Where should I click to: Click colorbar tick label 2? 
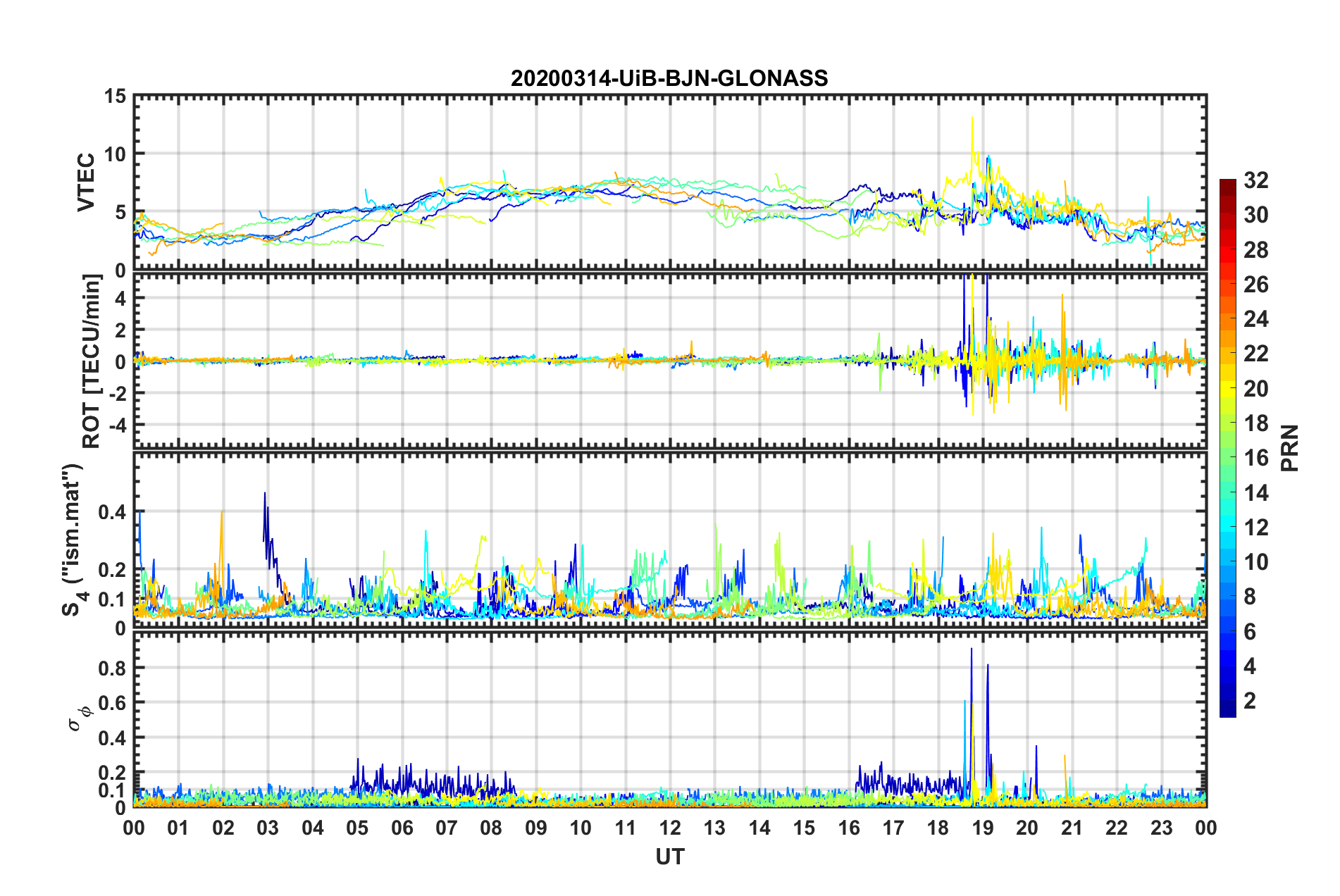1250,700
